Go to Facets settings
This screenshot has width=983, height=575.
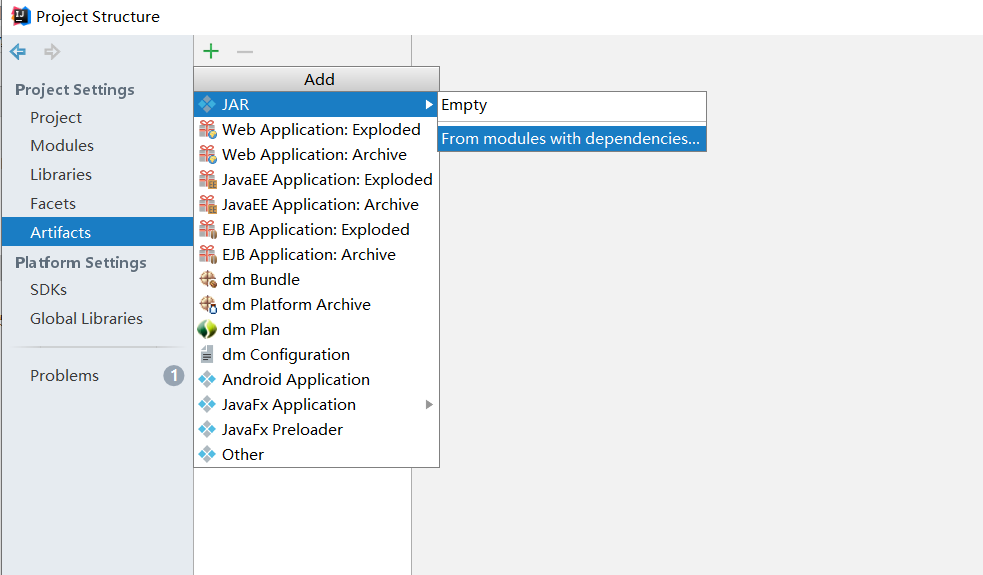(97, 203)
